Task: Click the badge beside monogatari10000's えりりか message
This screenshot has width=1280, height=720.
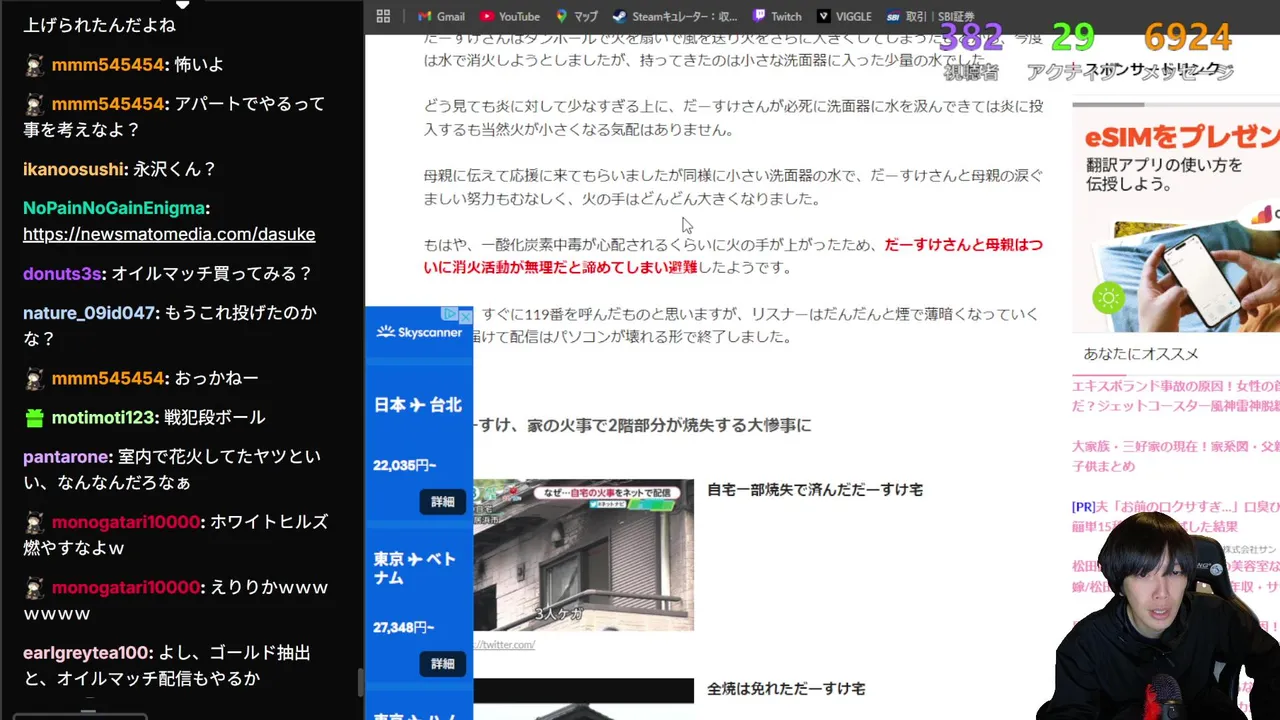Action: pyautogui.click(x=35, y=588)
